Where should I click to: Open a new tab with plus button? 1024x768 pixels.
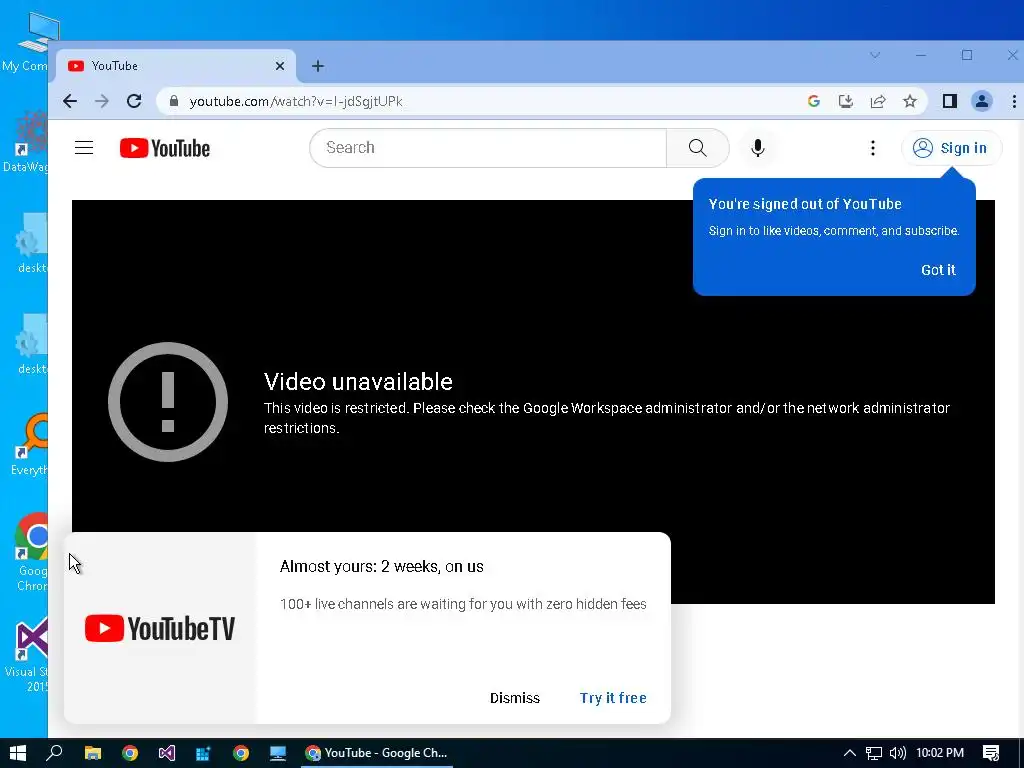click(317, 66)
